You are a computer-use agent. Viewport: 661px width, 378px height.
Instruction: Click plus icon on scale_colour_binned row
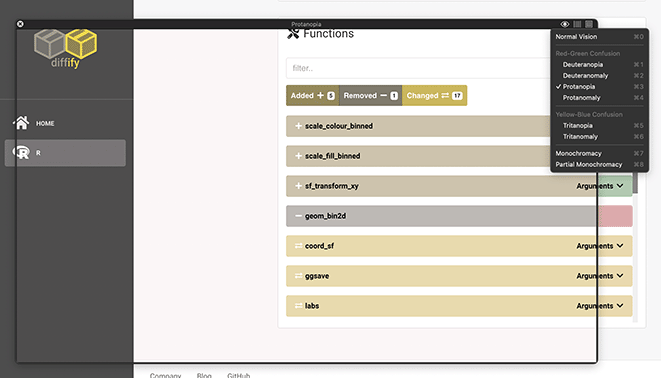tap(298, 126)
